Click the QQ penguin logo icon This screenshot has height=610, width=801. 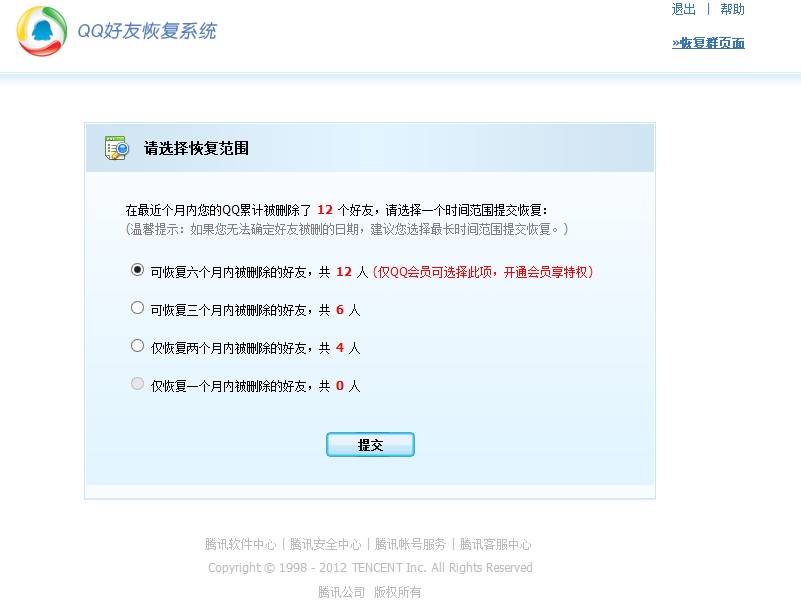40,32
